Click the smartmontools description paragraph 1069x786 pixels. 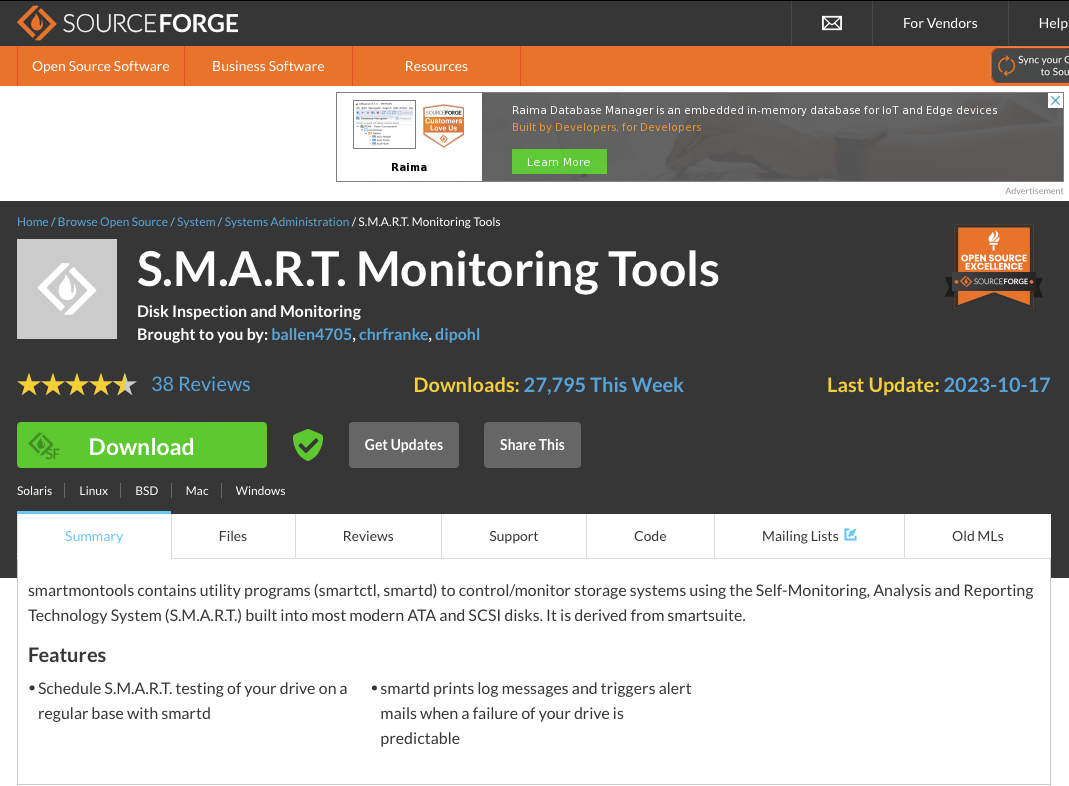[531, 603]
